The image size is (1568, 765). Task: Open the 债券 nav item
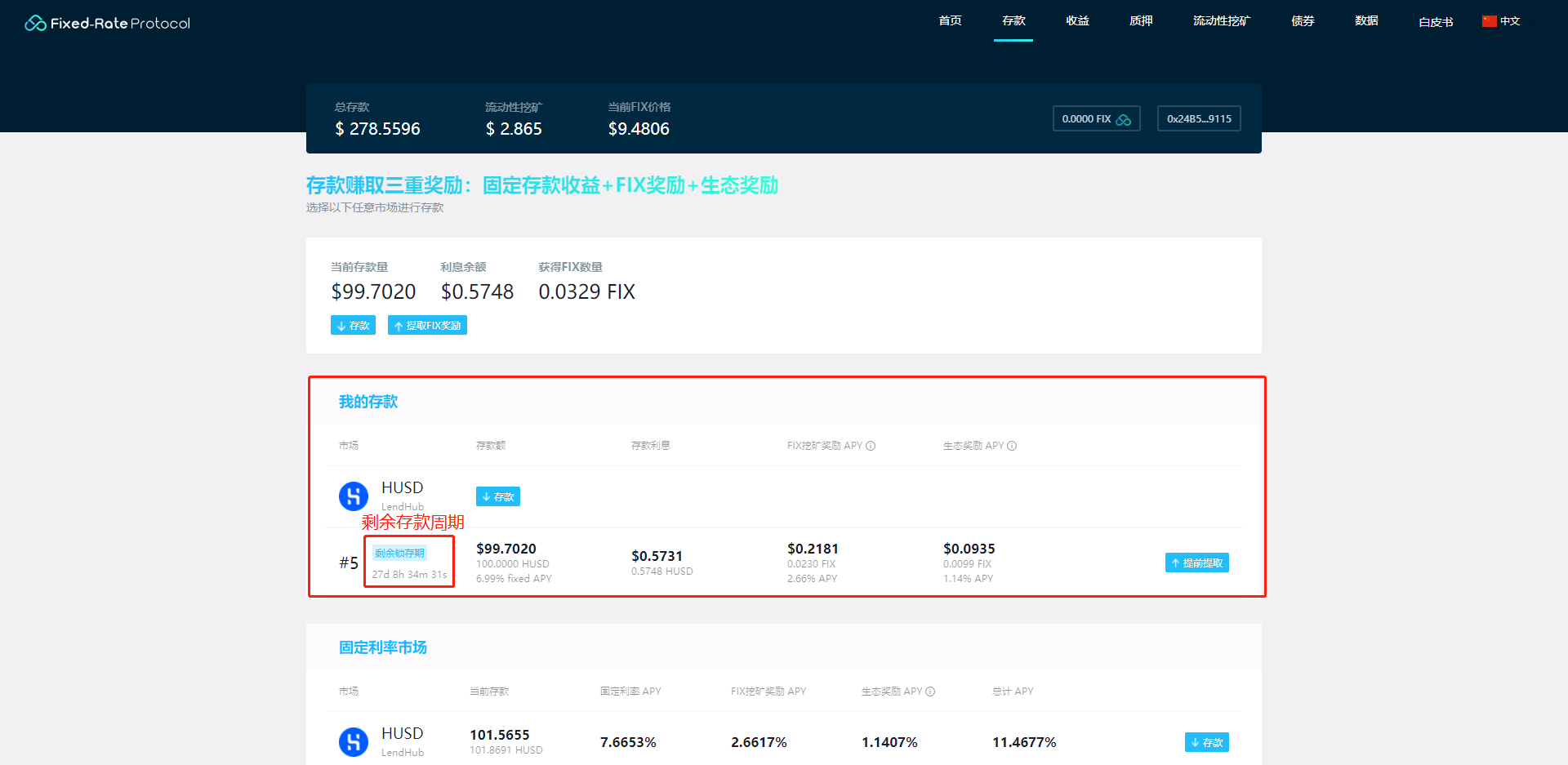pyautogui.click(x=1303, y=21)
